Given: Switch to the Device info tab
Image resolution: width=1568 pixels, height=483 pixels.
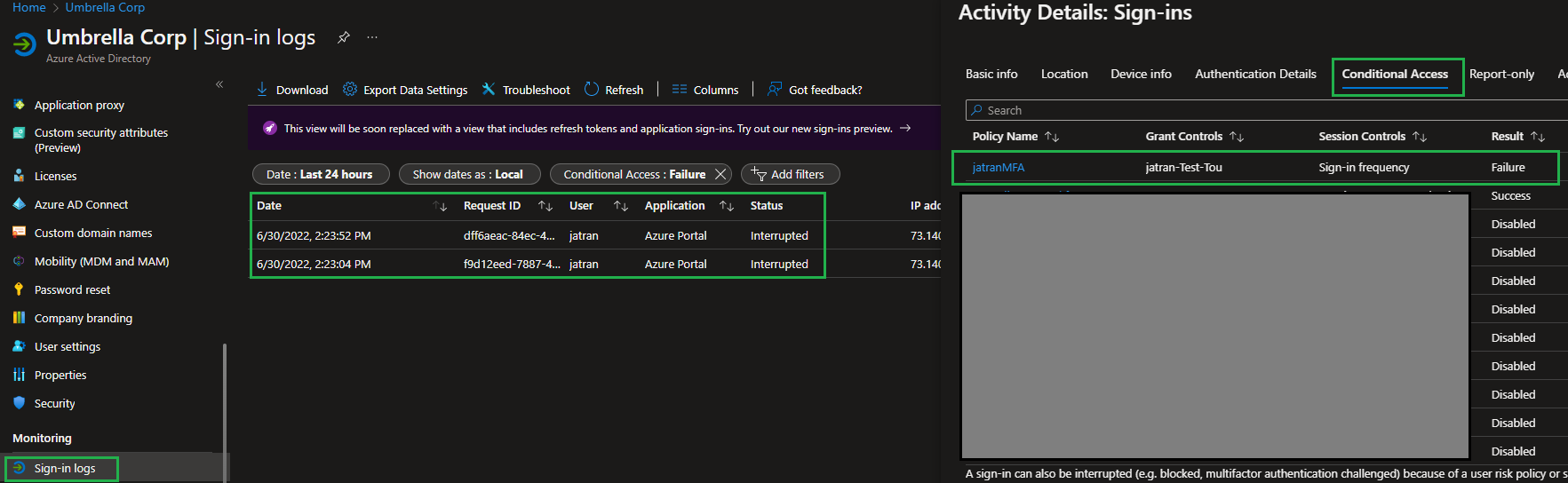Looking at the screenshot, I should coord(1141,74).
